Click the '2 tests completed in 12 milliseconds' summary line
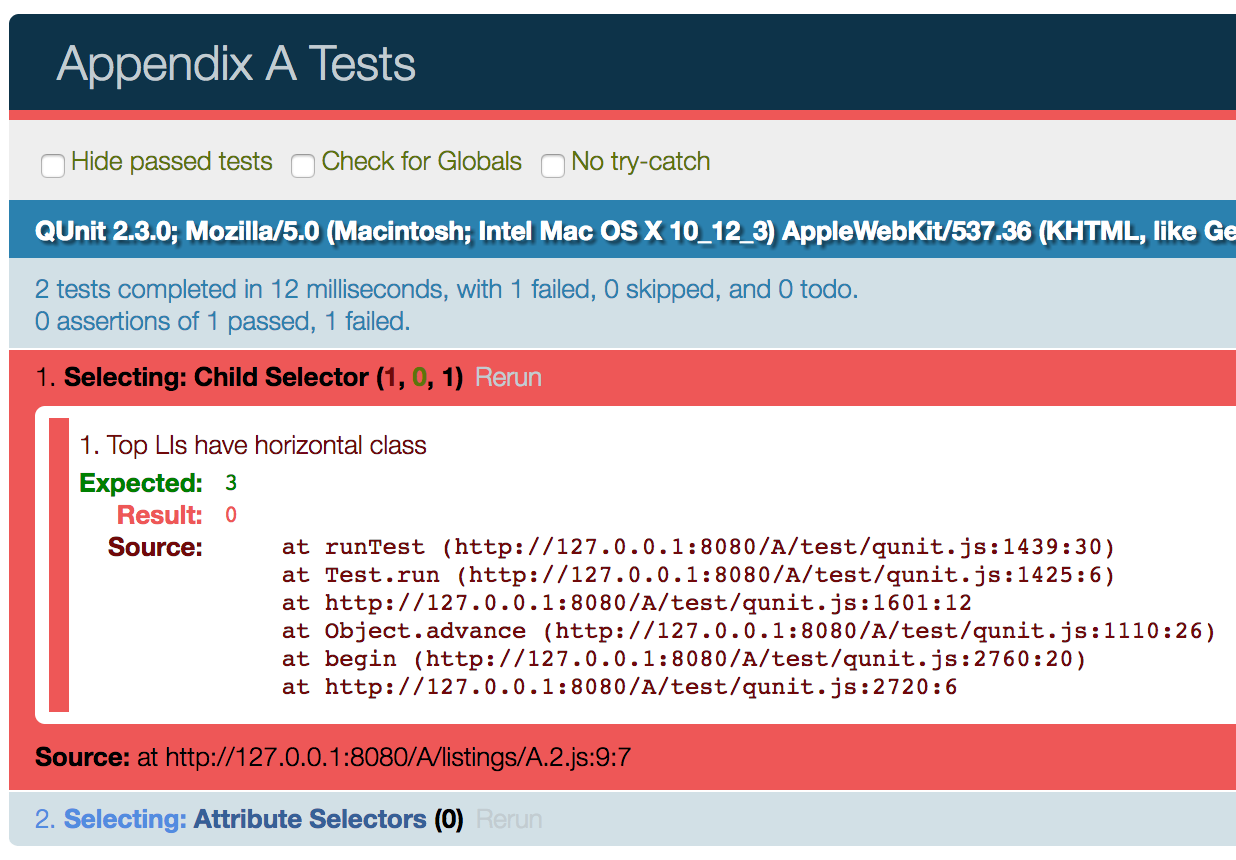This screenshot has height=860, width=1236. pyautogui.click(x=447, y=290)
